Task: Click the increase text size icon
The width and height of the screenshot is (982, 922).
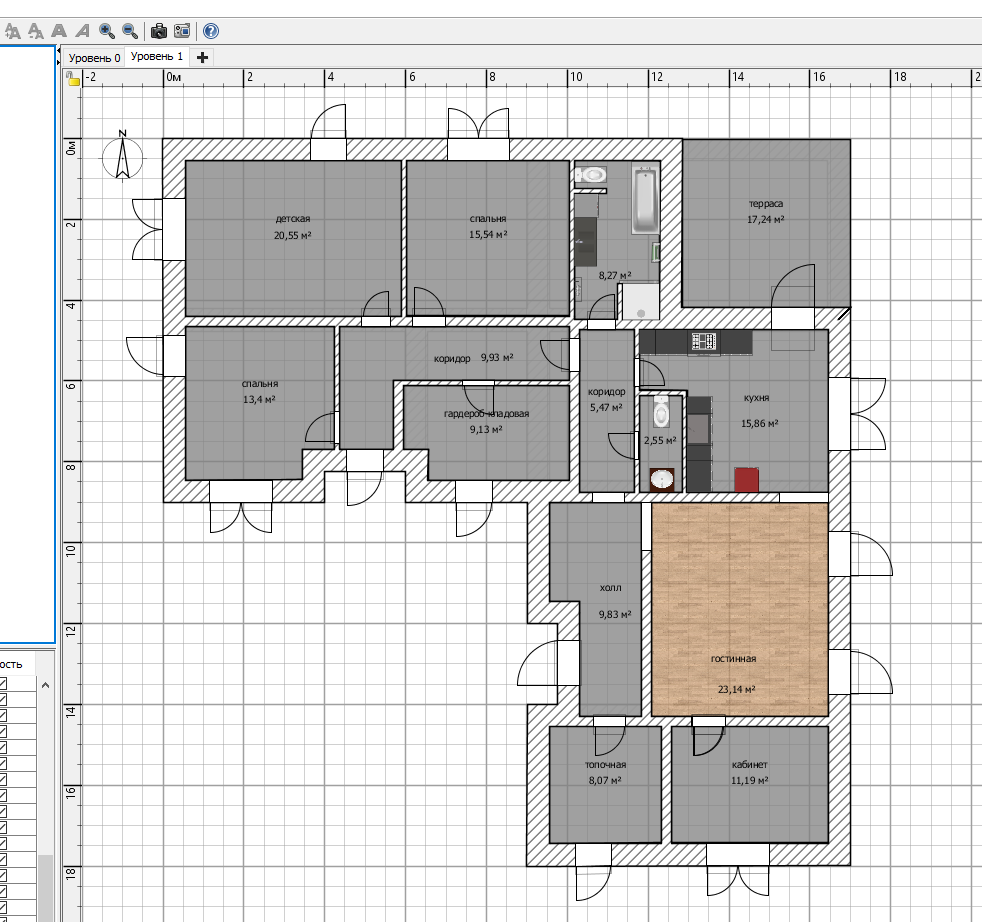Action: coord(12,31)
